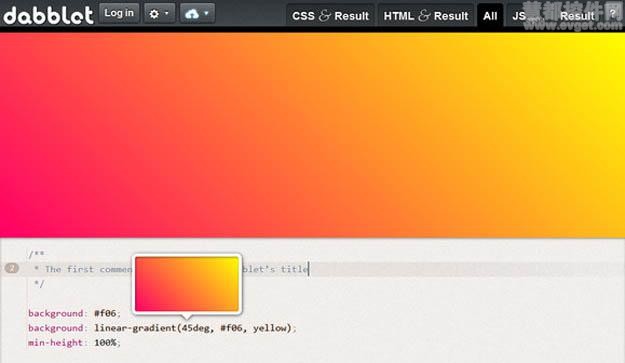Click the title comment line in editor
This screenshot has width=625, height=363.
click(x=312, y=269)
